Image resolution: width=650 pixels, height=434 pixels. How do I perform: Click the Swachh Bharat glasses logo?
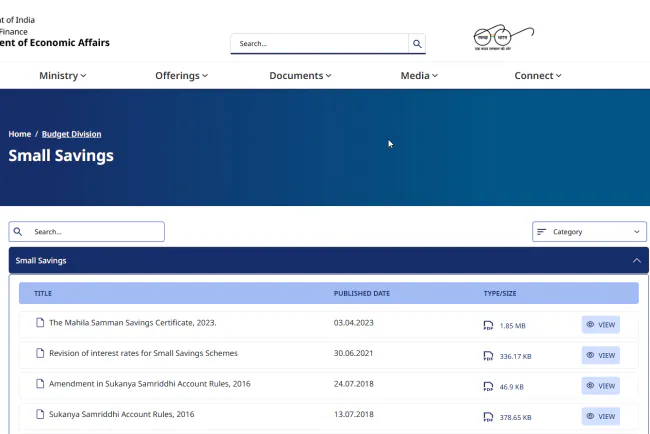click(x=504, y=37)
